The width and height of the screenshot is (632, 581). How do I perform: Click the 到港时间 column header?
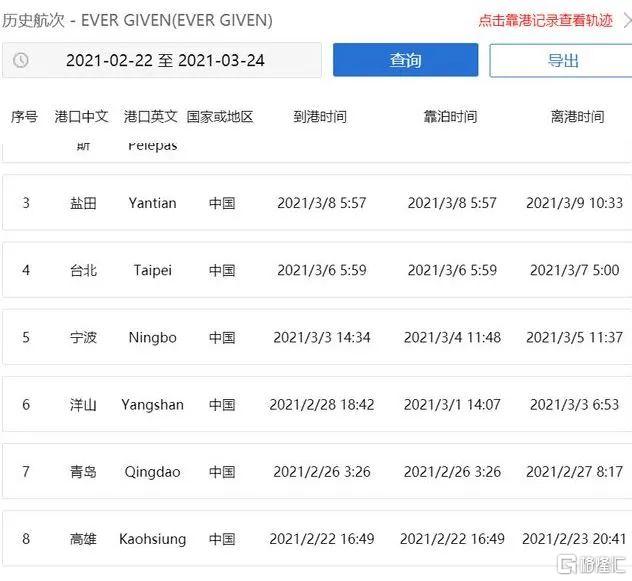[320, 117]
